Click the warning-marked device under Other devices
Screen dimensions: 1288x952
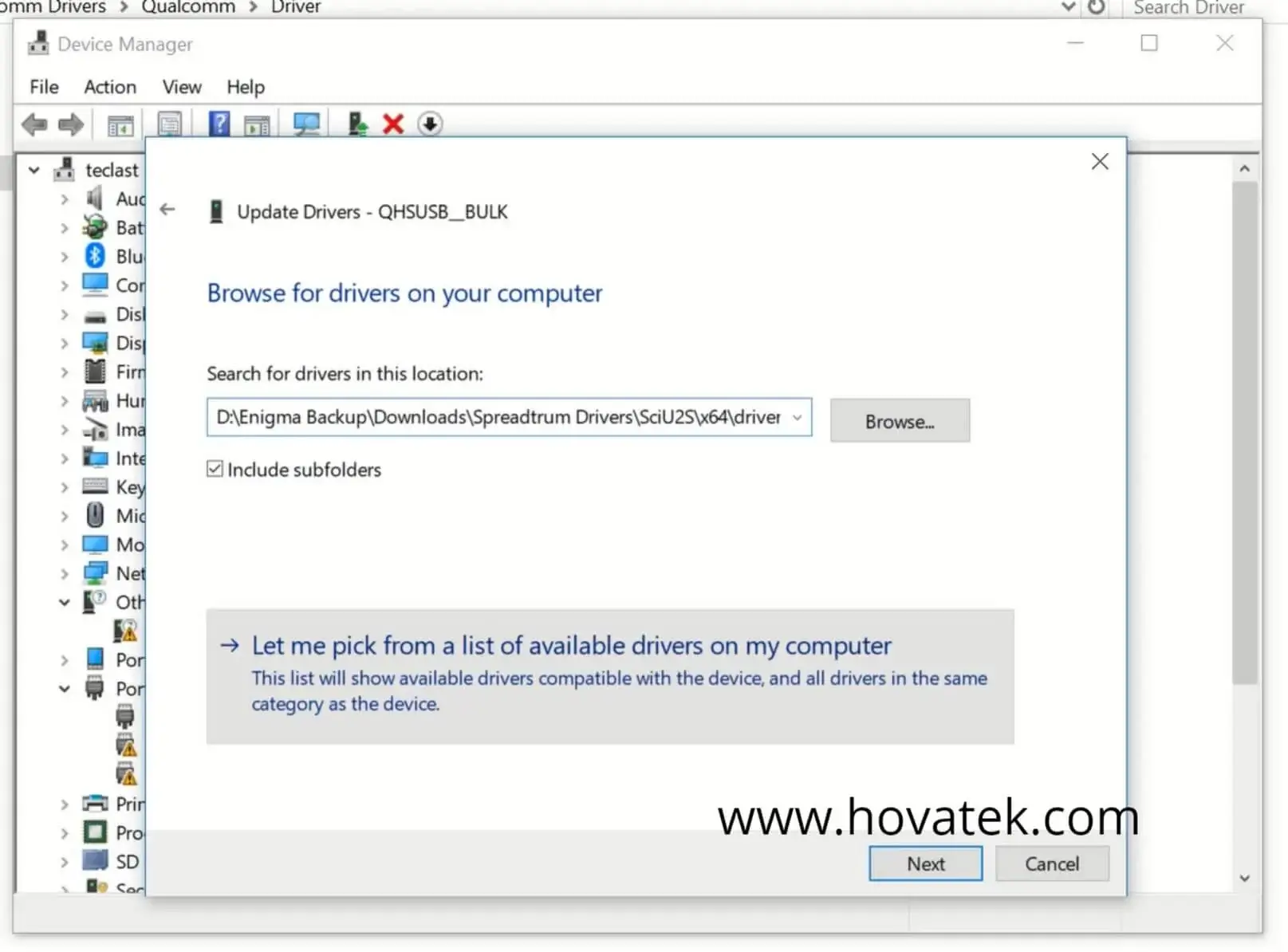click(x=125, y=631)
